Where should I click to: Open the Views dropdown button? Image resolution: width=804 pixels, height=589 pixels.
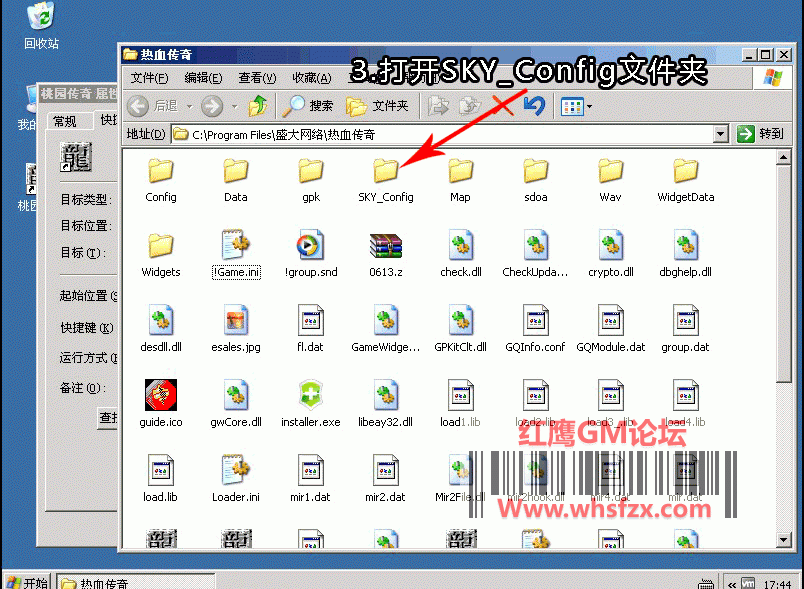click(x=576, y=107)
